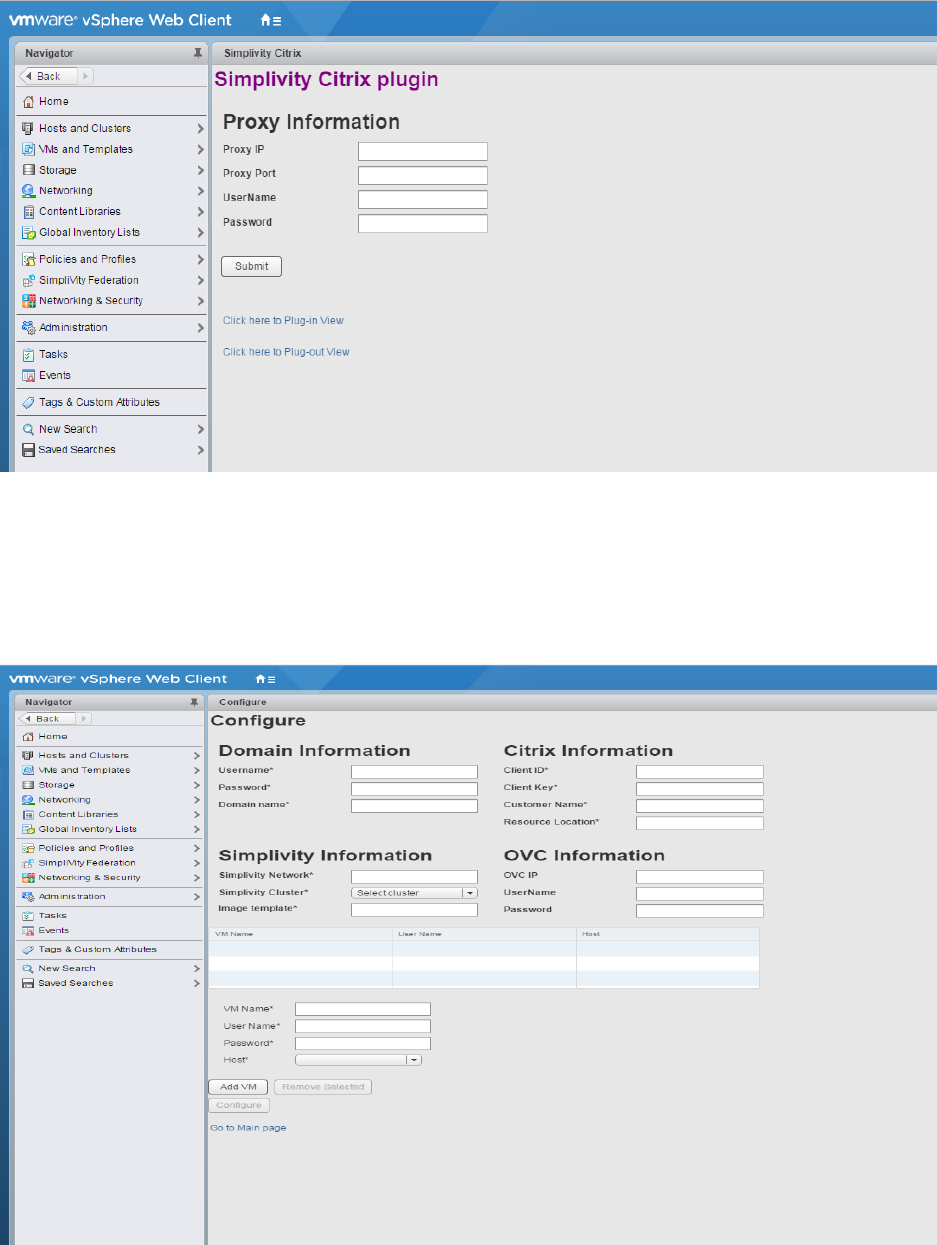Focus Image template input field
This screenshot has height=1245, width=937.
tap(414, 910)
